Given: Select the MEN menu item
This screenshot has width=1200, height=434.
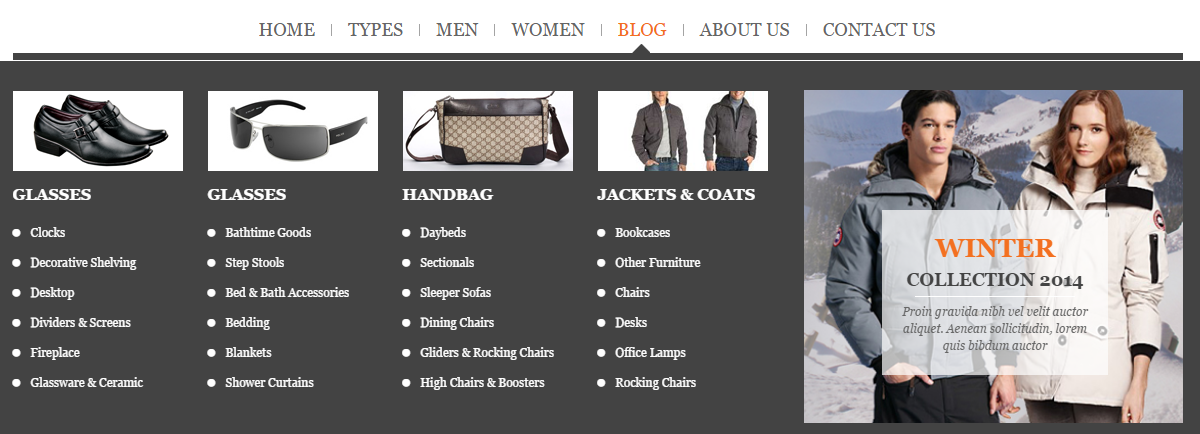Looking at the screenshot, I should [x=457, y=30].
